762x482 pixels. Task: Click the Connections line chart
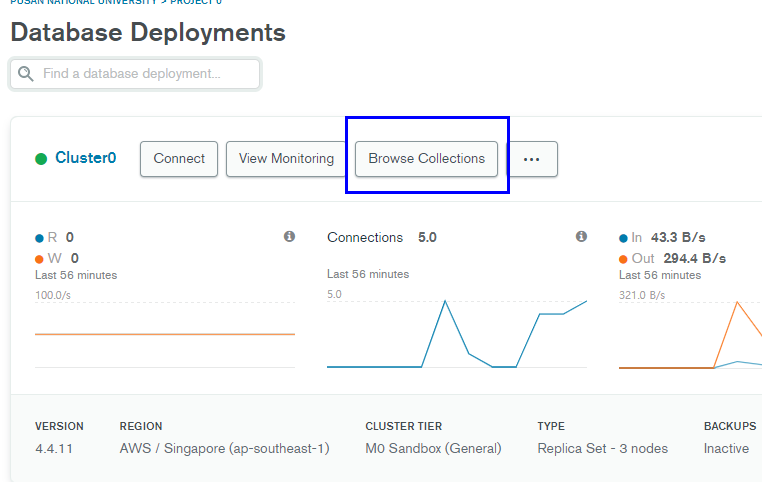[x=457, y=334]
